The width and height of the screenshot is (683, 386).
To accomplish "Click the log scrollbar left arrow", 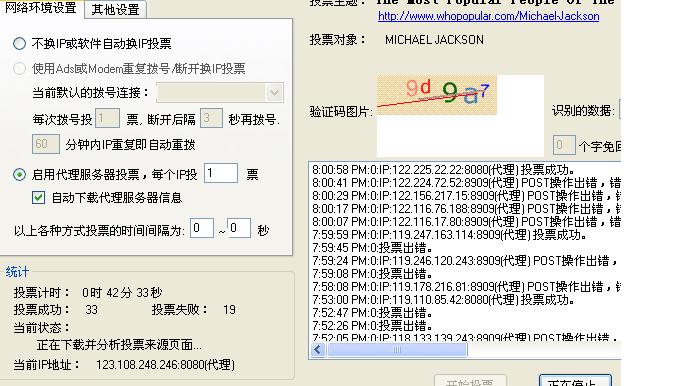I will [x=318, y=349].
